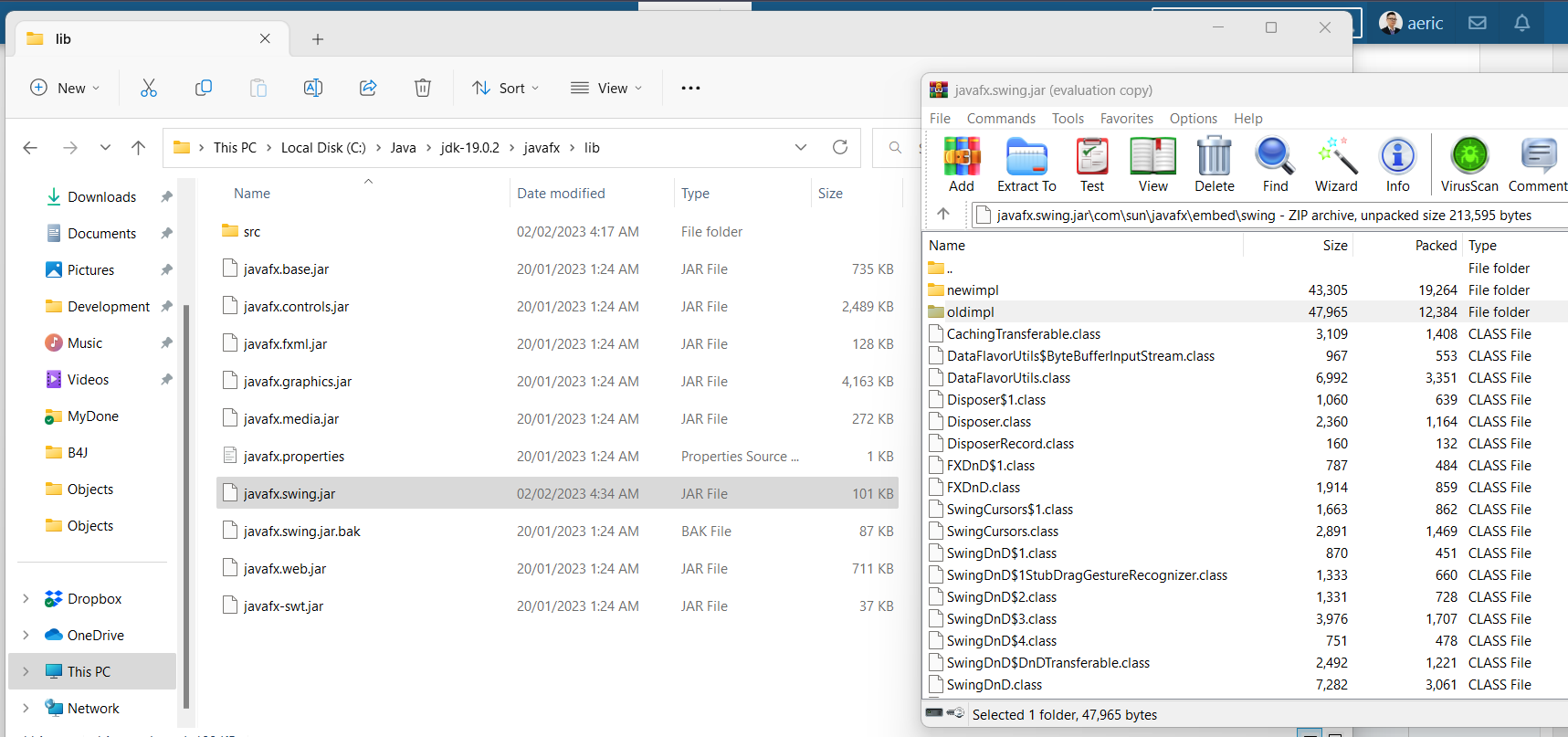Click Share icon in Explorer toolbar
1568x737 pixels.
pos(368,88)
